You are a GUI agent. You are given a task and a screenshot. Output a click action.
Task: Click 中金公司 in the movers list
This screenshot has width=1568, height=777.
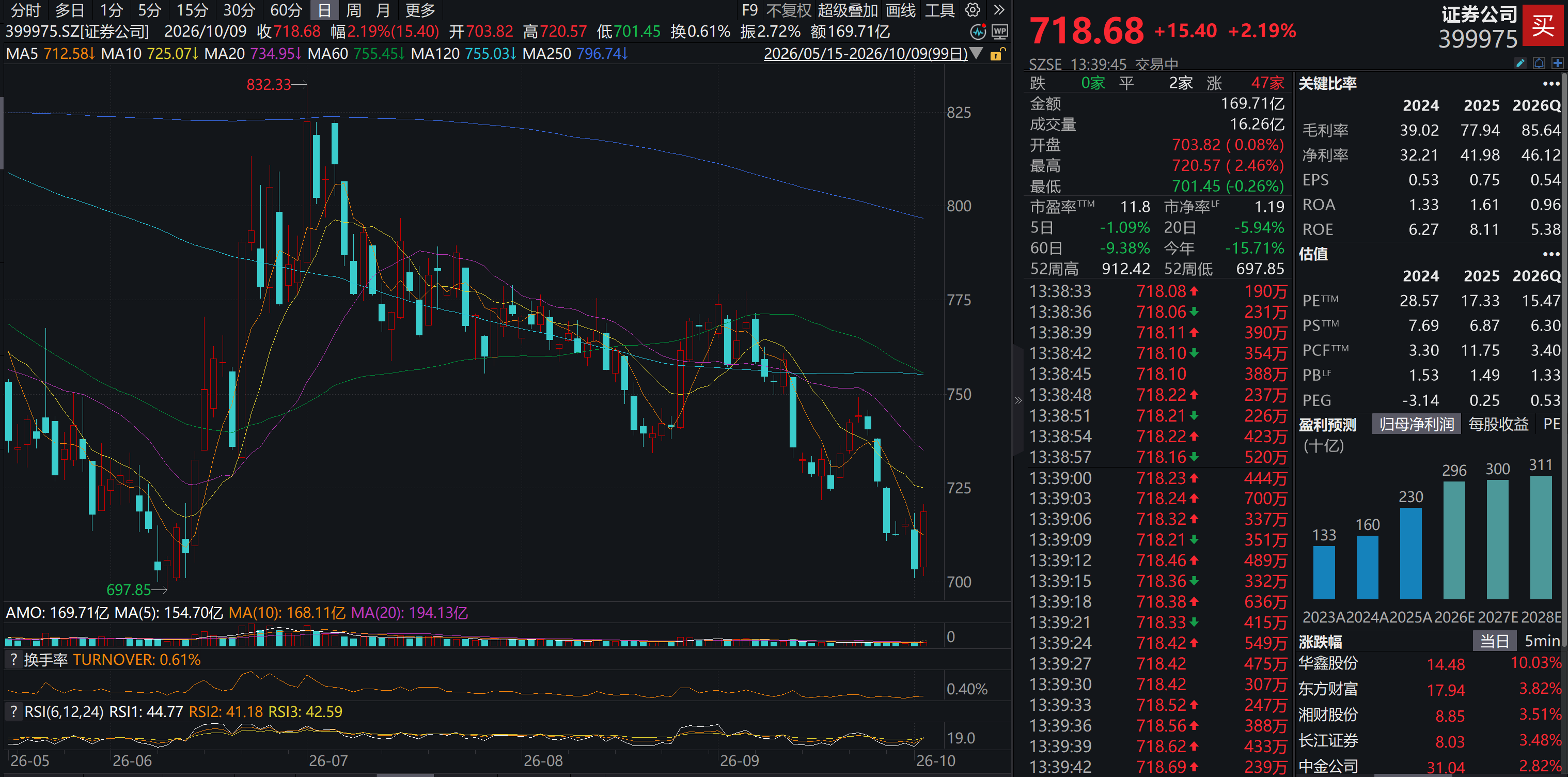[1327, 766]
